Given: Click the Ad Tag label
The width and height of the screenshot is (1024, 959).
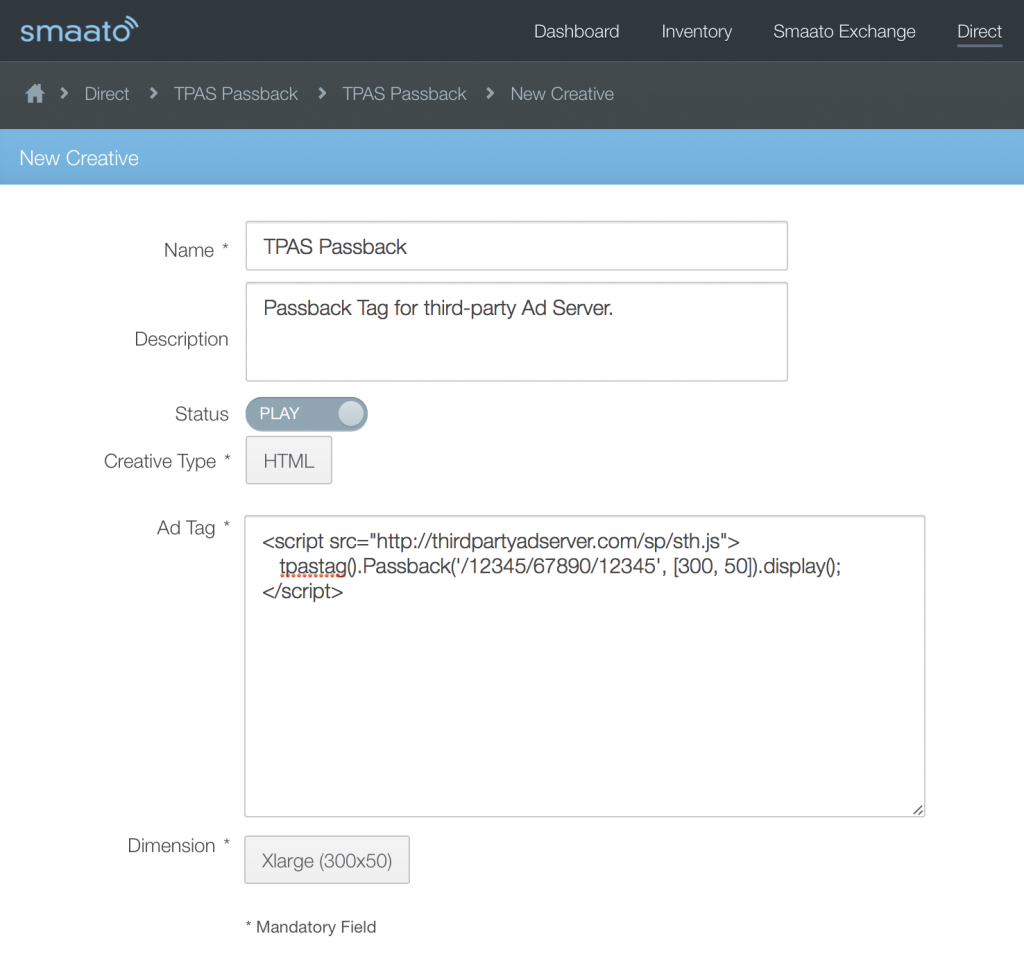Looking at the screenshot, I should click(x=185, y=528).
